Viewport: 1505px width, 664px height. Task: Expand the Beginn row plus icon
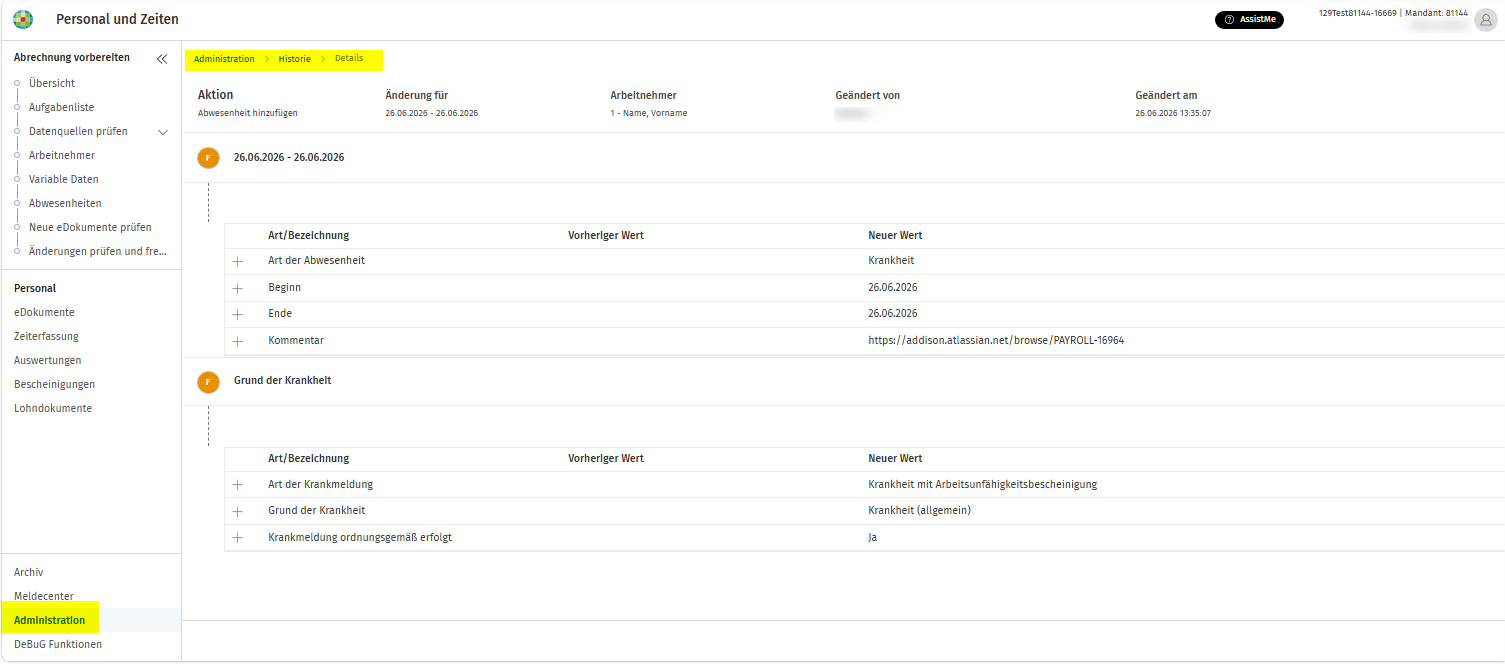tap(238, 288)
